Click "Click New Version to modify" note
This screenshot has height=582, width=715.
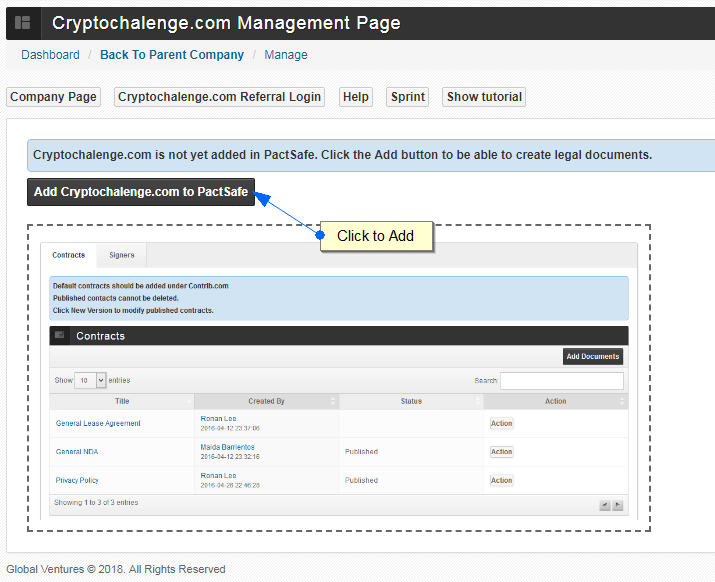pos(133,310)
